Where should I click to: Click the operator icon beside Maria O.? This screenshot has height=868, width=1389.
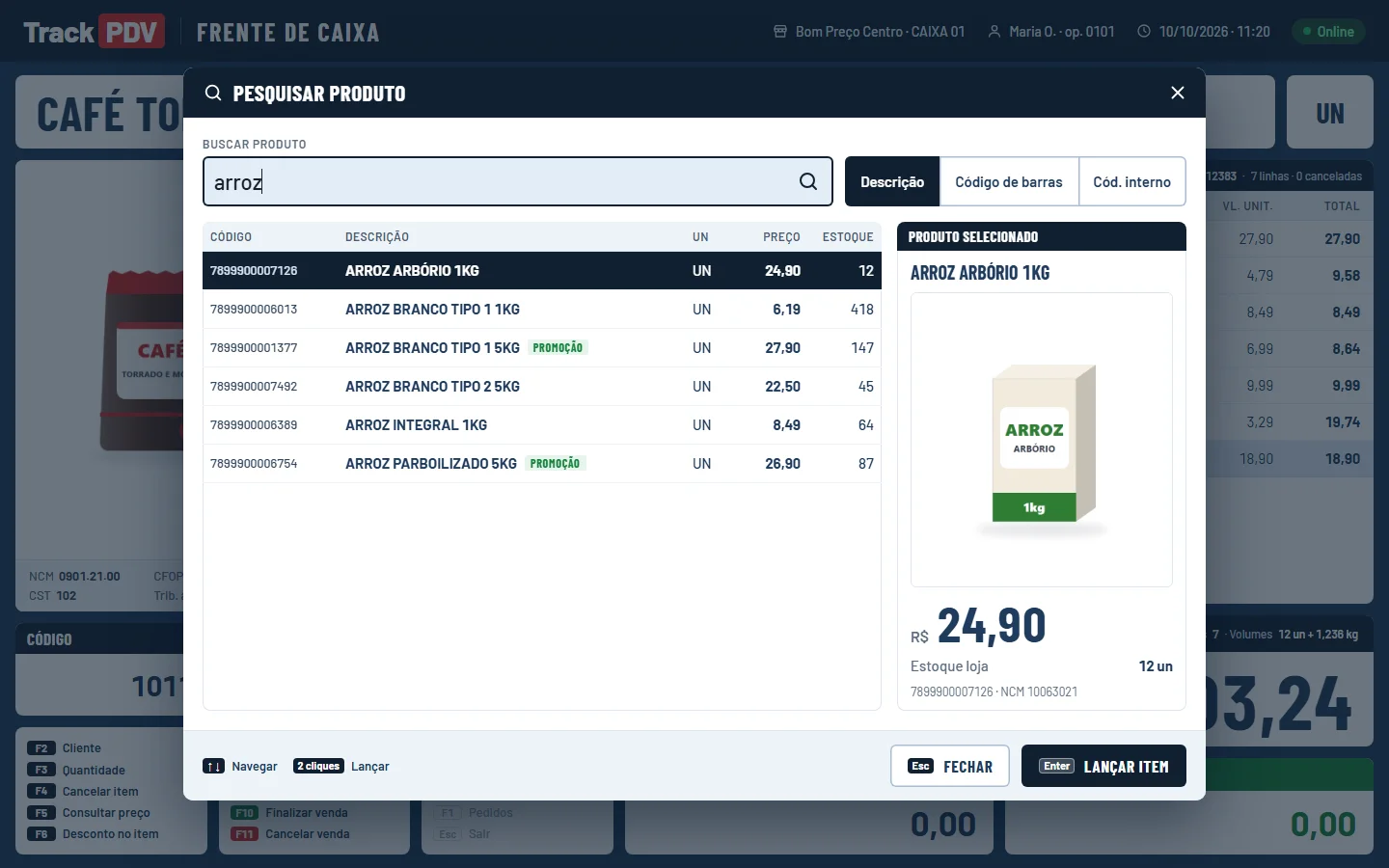(x=994, y=32)
